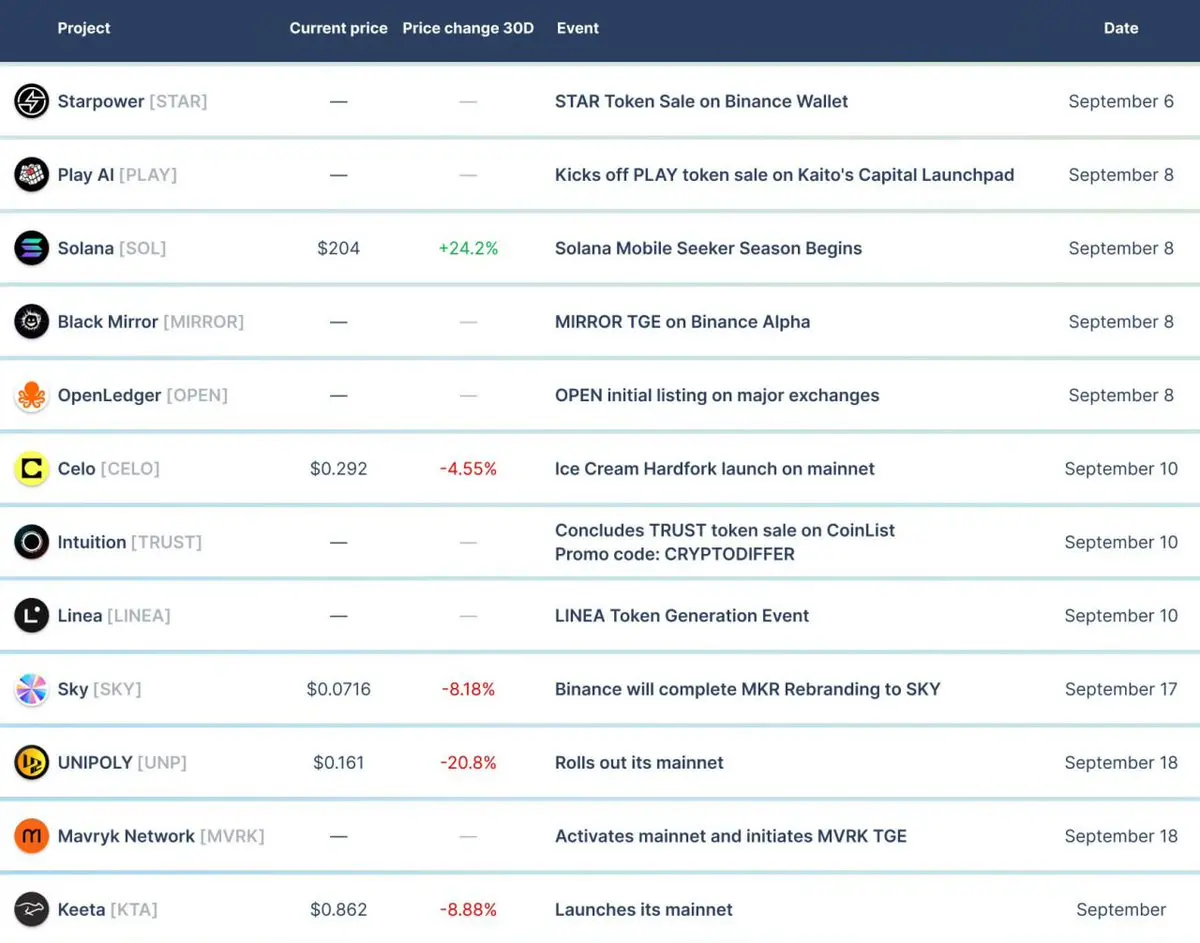Click the -8.88% price change value

click(468, 910)
